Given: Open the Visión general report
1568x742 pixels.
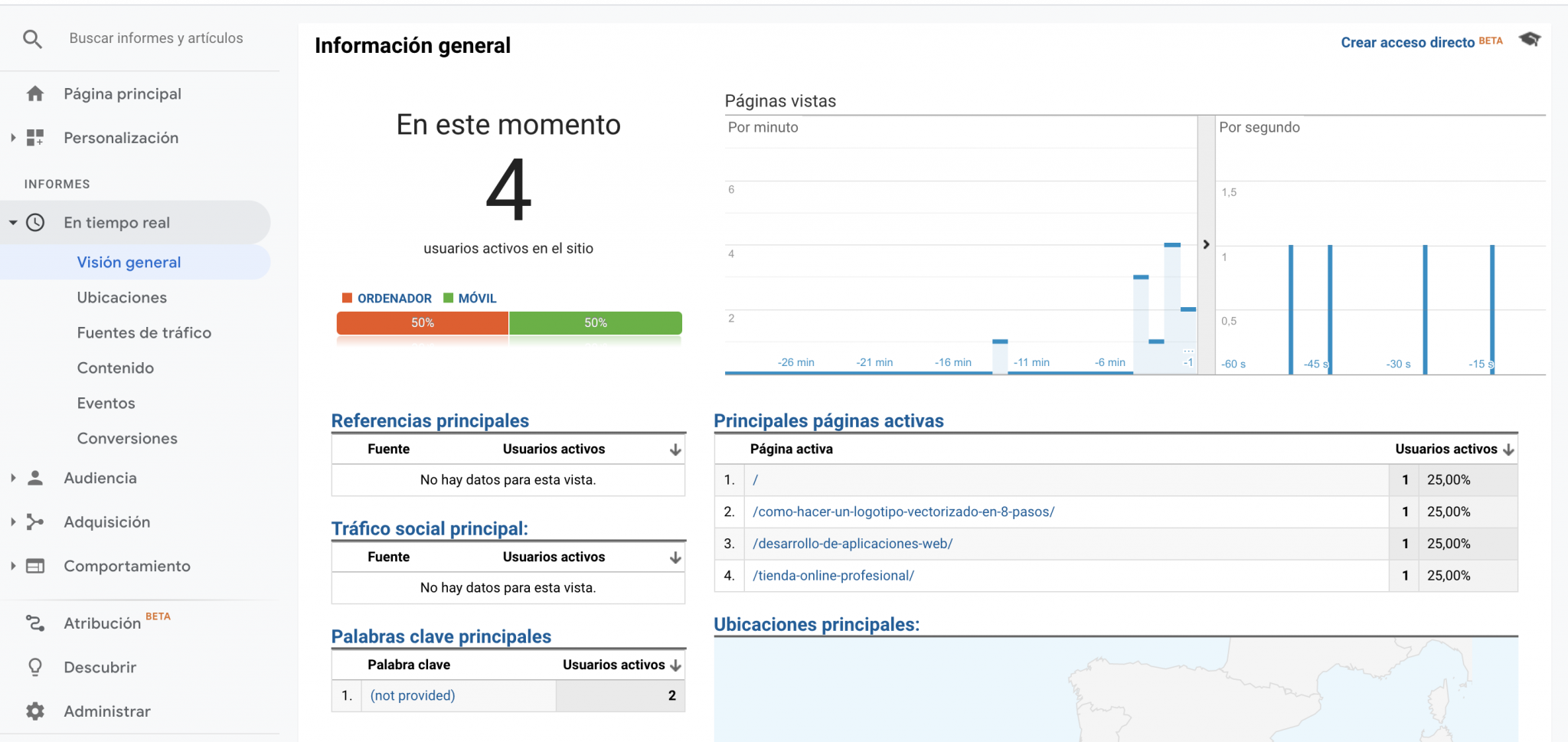Looking at the screenshot, I should (x=129, y=262).
